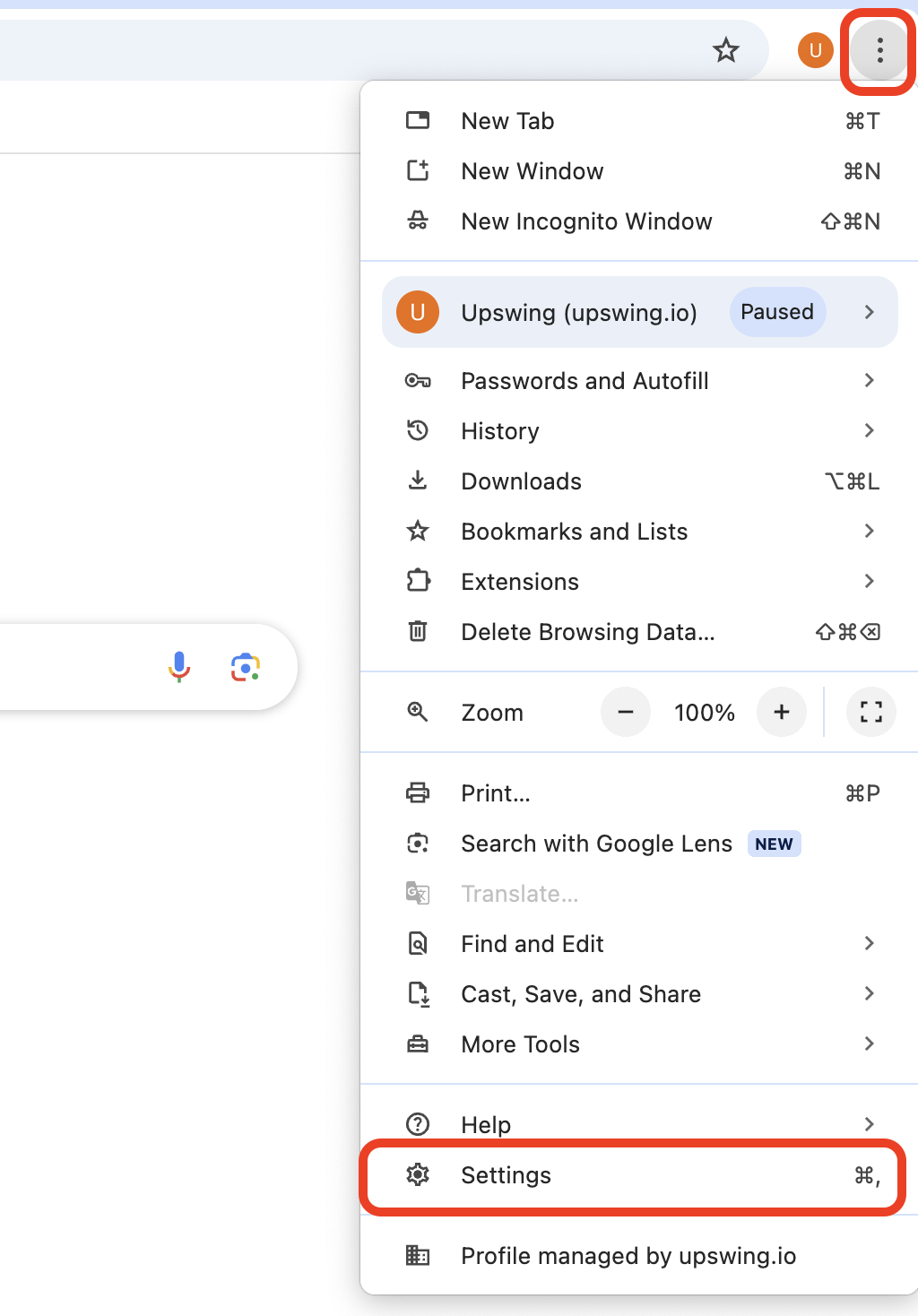Click the Zoom magnifier icon
The image size is (918, 1316).
tap(418, 712)
